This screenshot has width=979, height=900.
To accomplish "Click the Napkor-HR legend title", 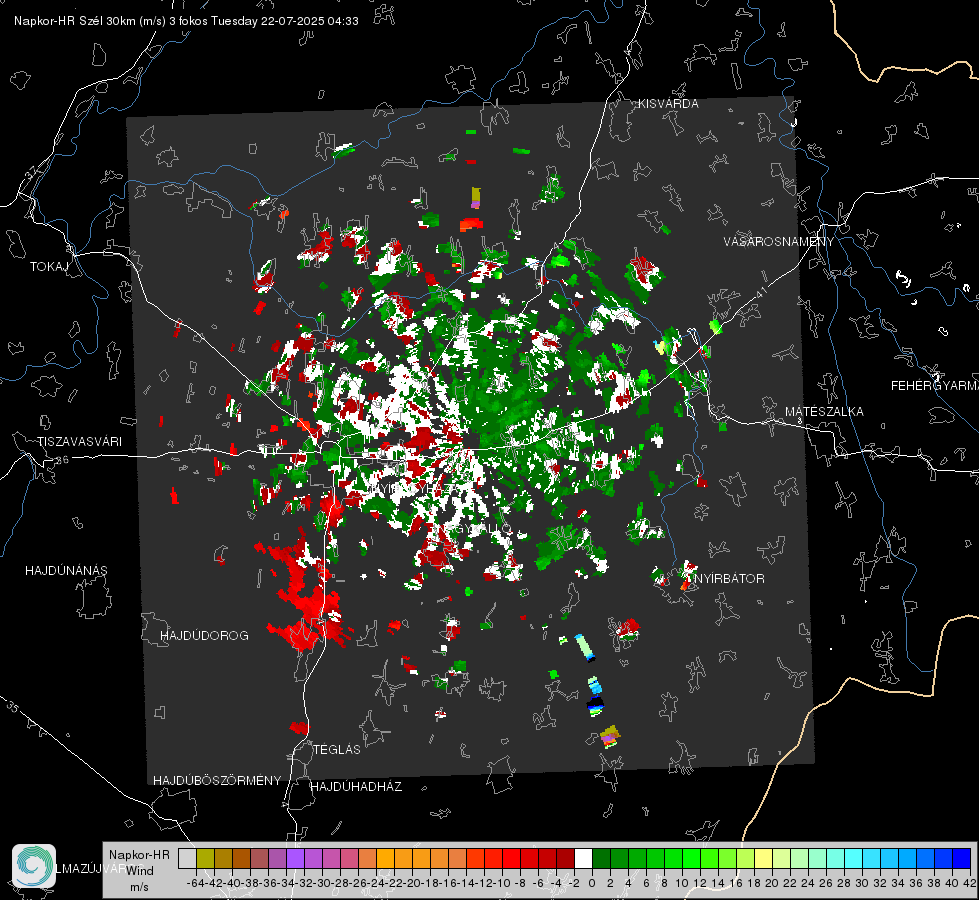I will pyautogui.click(x=139, y=855).
